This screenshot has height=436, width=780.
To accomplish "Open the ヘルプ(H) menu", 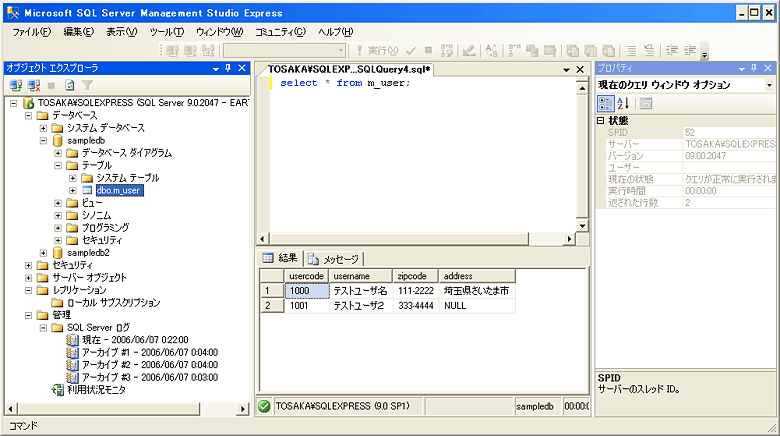I will click(335, 32).
